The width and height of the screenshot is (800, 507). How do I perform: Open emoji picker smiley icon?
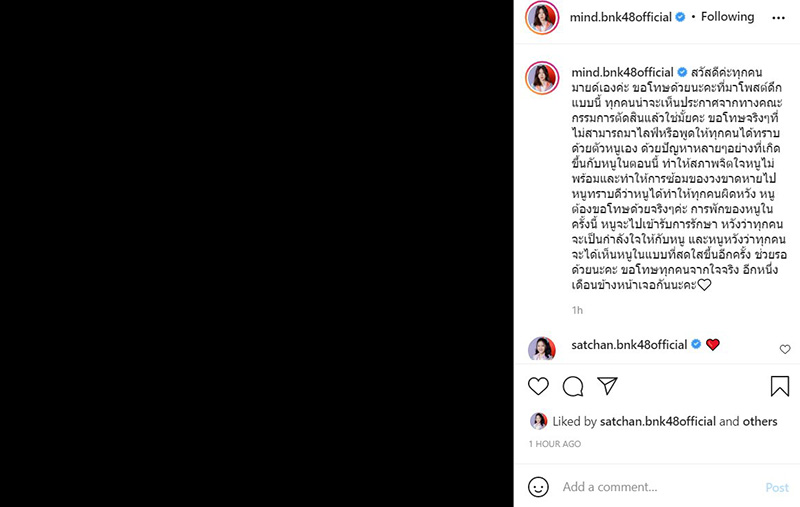(x=538, y=487)
